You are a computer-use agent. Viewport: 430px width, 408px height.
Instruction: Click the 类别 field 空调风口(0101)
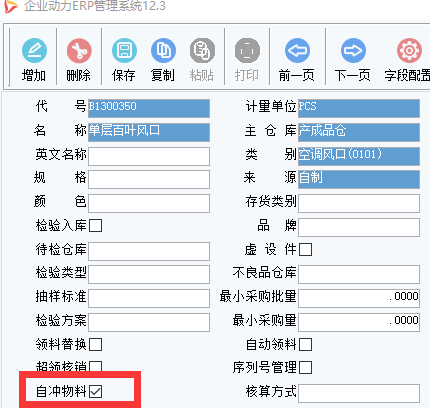tap(359, 156)
